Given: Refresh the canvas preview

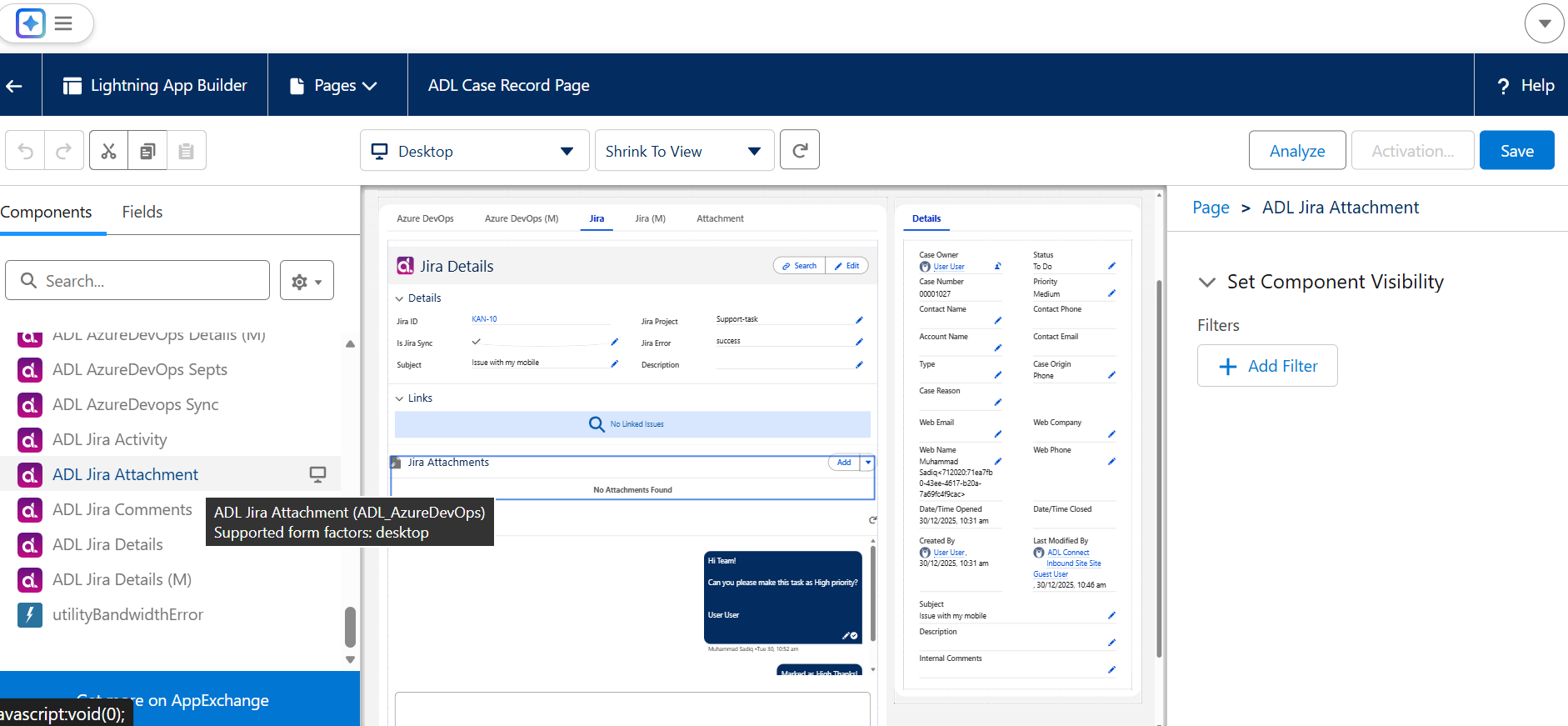Looking at the screenshot, I should 800,150.
